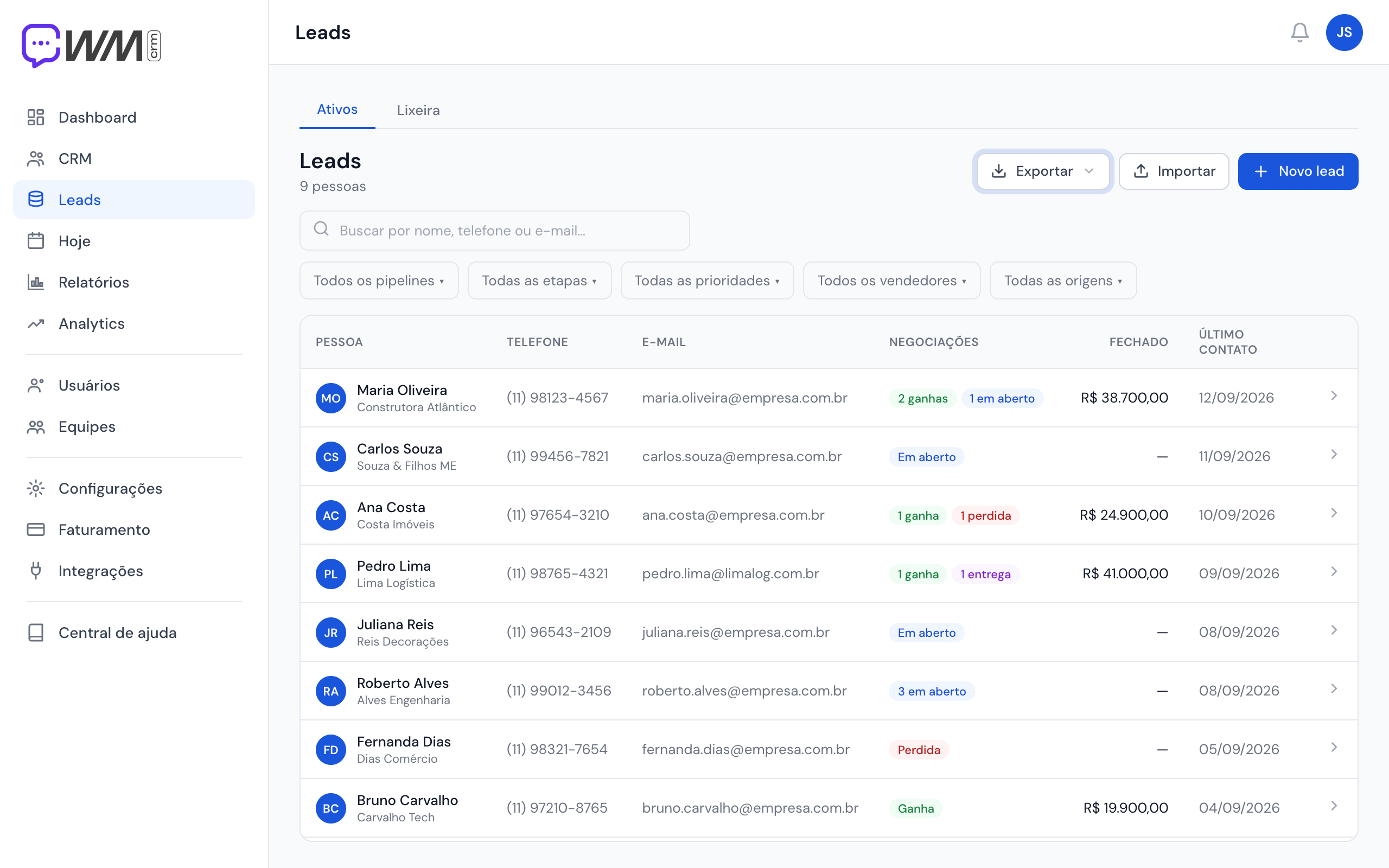Expand the Exportar dropdown button
Image resolution: width=1389 pixels, height=868 pixels.
pyautogui.click(x=1043, y=171)
